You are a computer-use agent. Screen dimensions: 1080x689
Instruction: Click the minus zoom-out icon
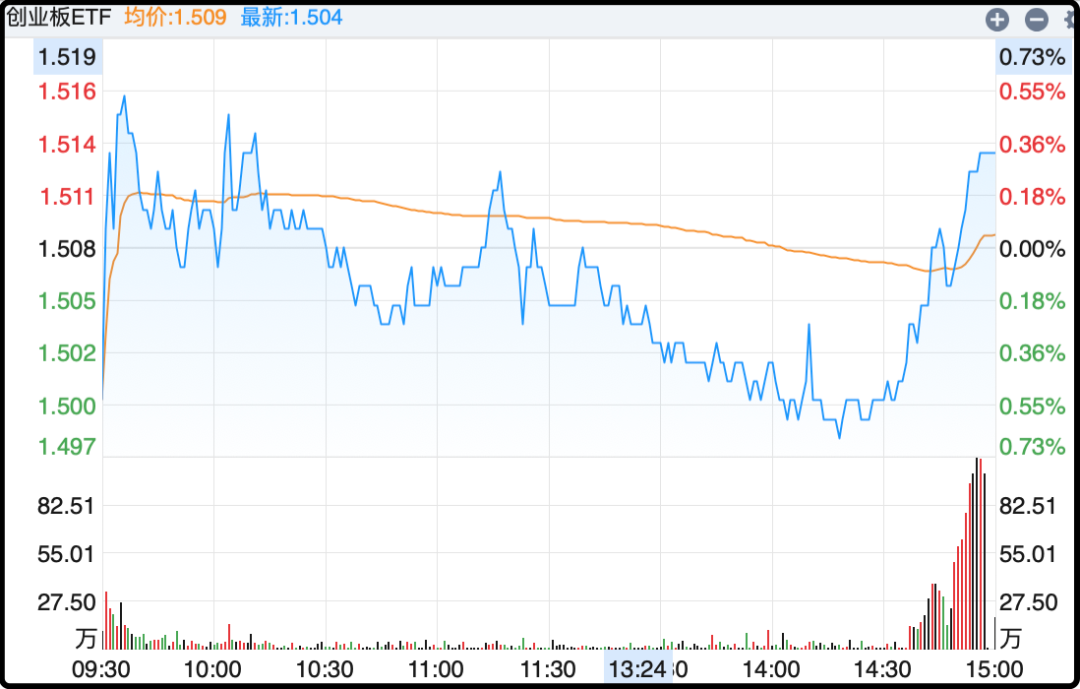pyautogui.click(x=1036, y=19)
